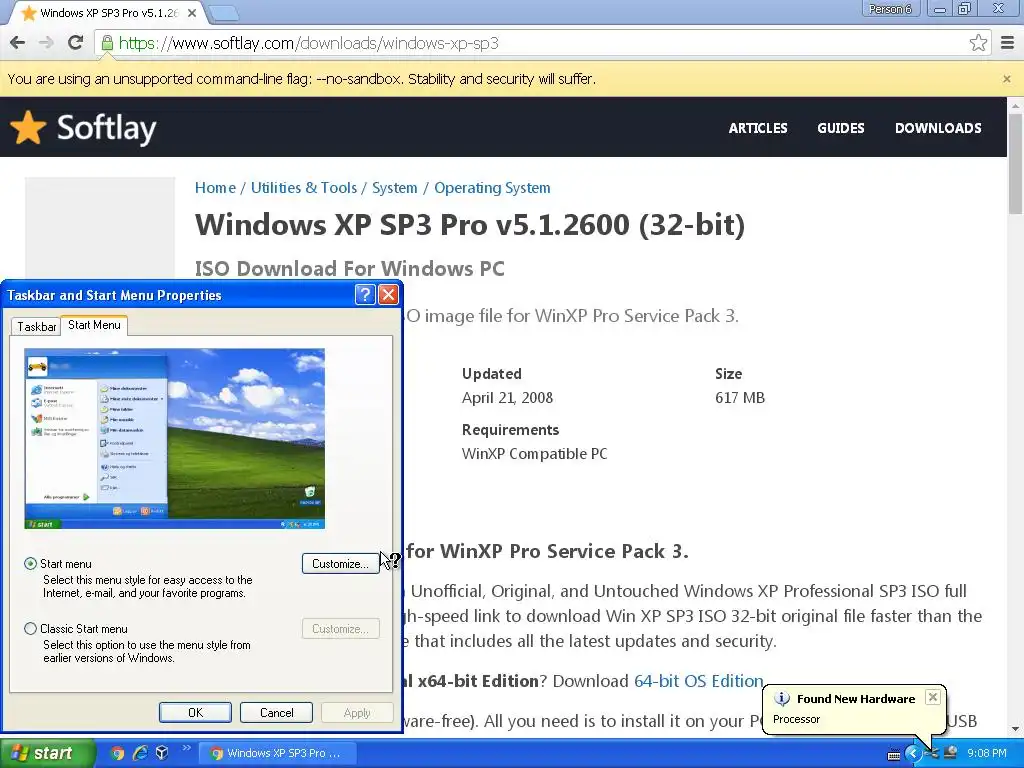Select the Classic Start menu radio option
The height and width of the screenshot is (768, 1024).
tap(30, 629)
